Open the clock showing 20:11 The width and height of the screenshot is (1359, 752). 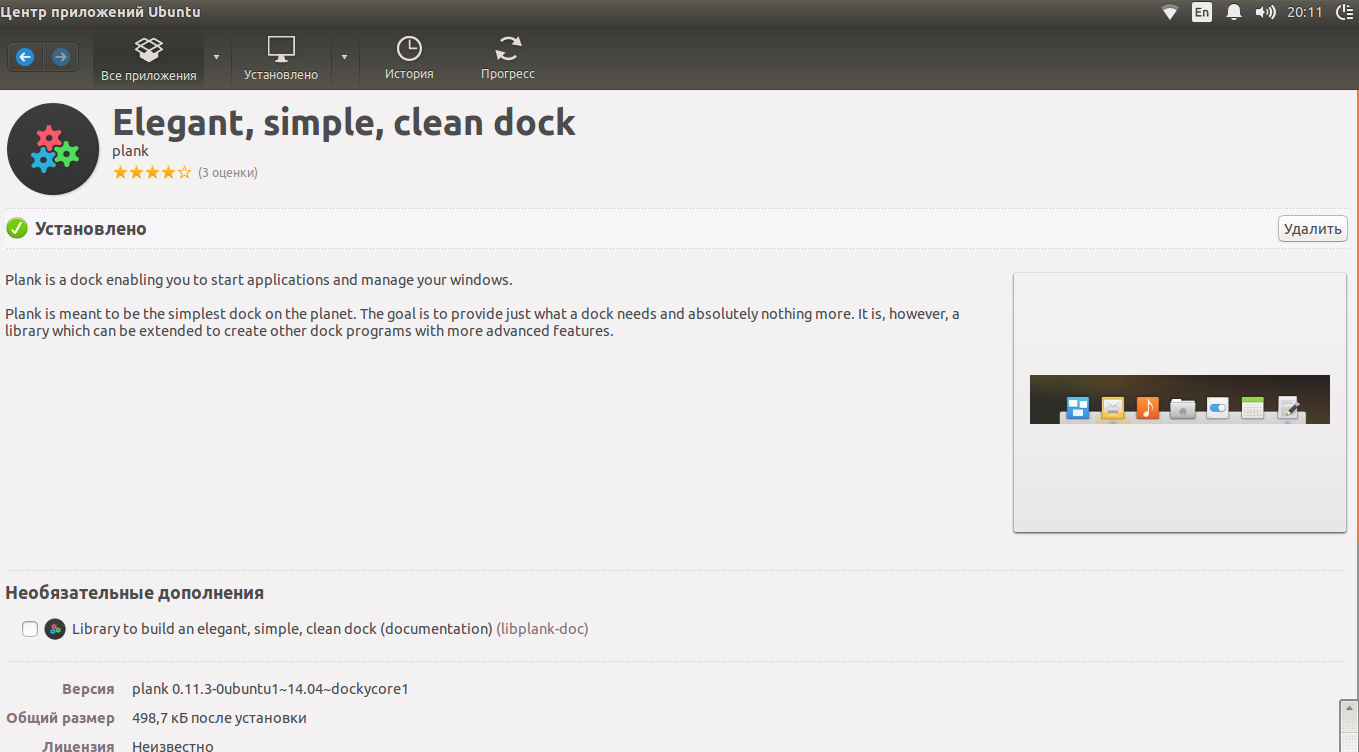[1304, 12]
